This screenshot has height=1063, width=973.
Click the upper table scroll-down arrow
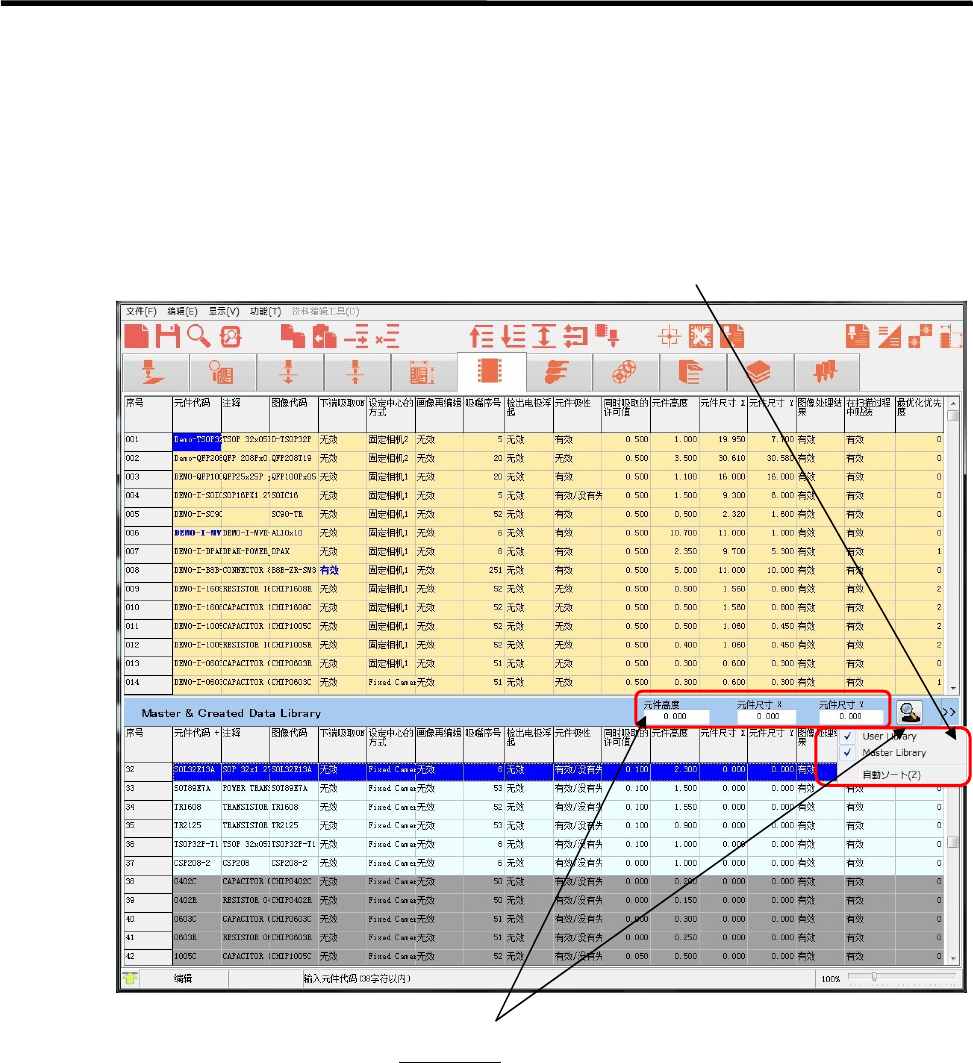pyautogui.click(x=953, y=687)
